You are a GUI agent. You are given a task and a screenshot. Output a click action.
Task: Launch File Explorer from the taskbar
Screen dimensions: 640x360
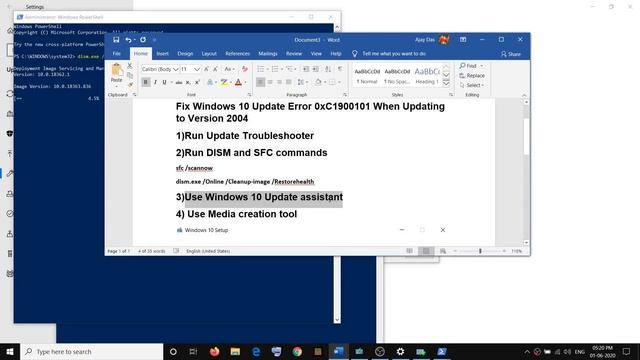click(235, 351)
